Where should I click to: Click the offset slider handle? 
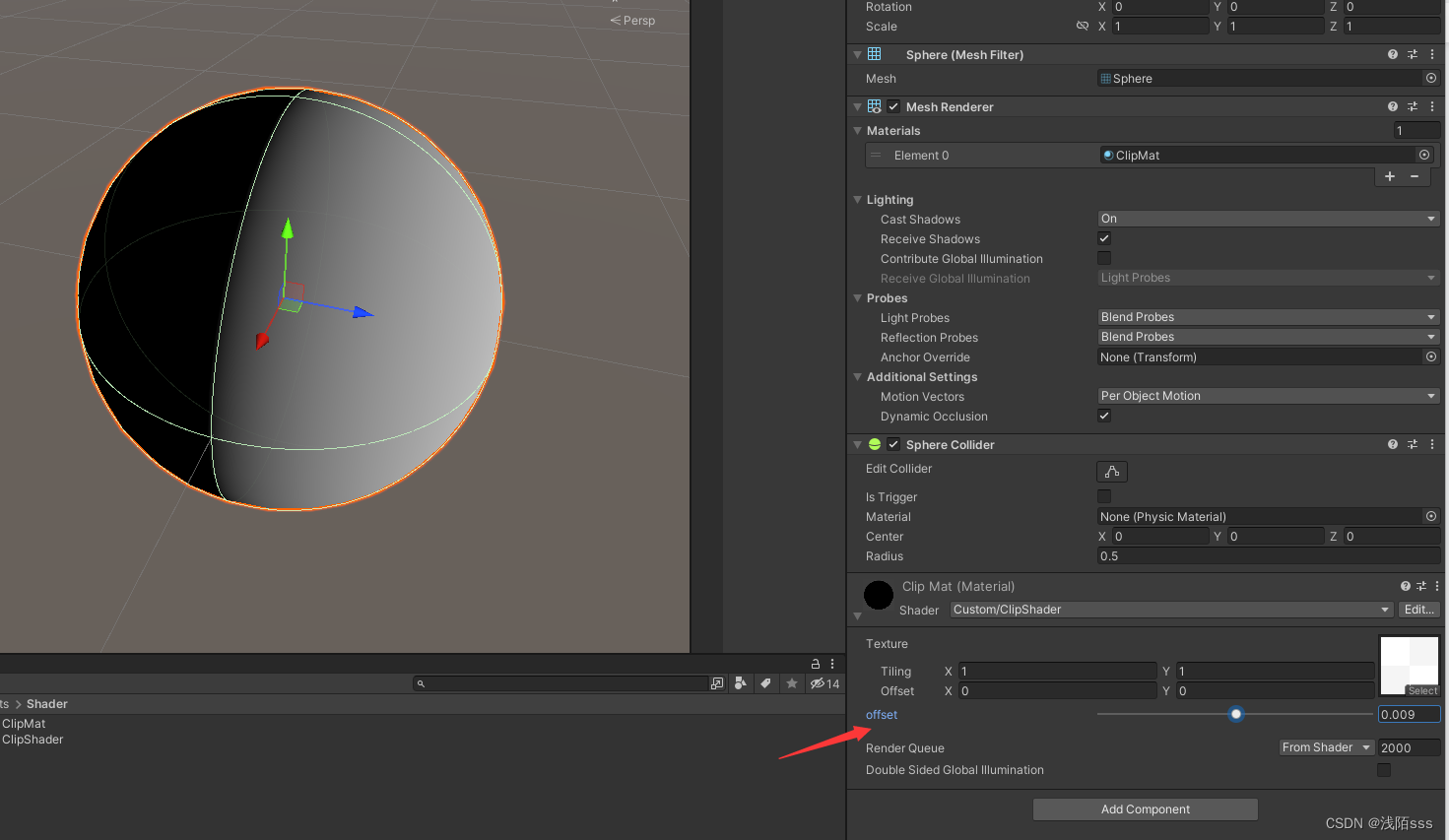(x=1236, y=714)
